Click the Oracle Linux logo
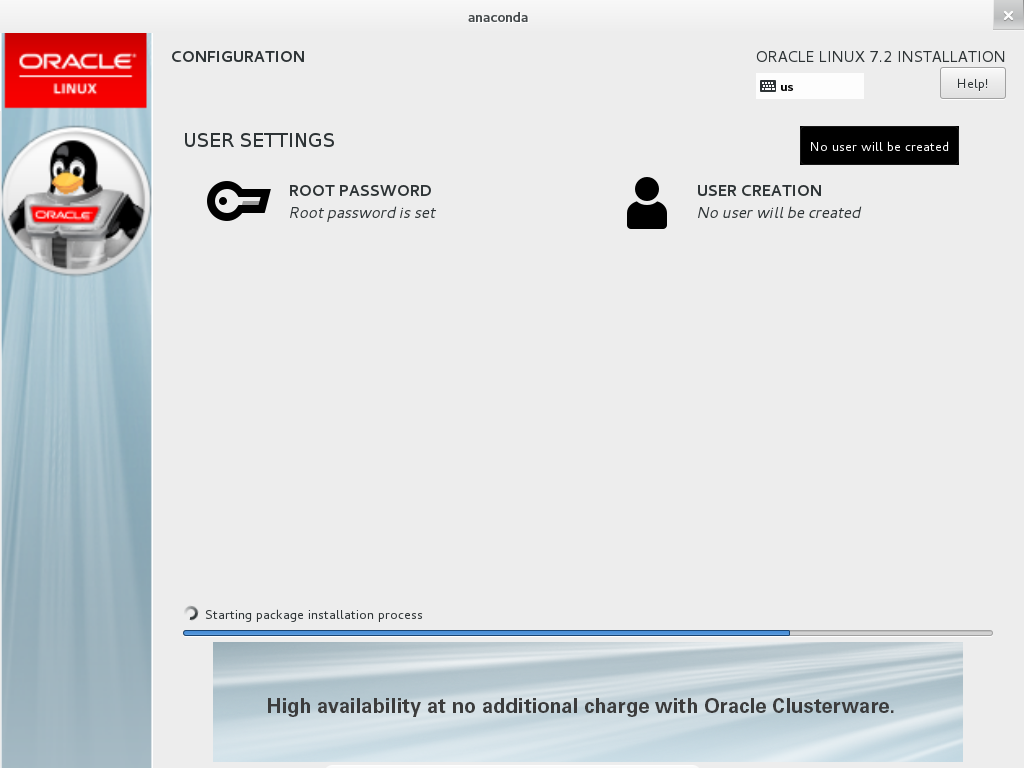Image resolution: width=1024 pixels, height=768 pixels. pyautogui.click(x=76, y=71)
